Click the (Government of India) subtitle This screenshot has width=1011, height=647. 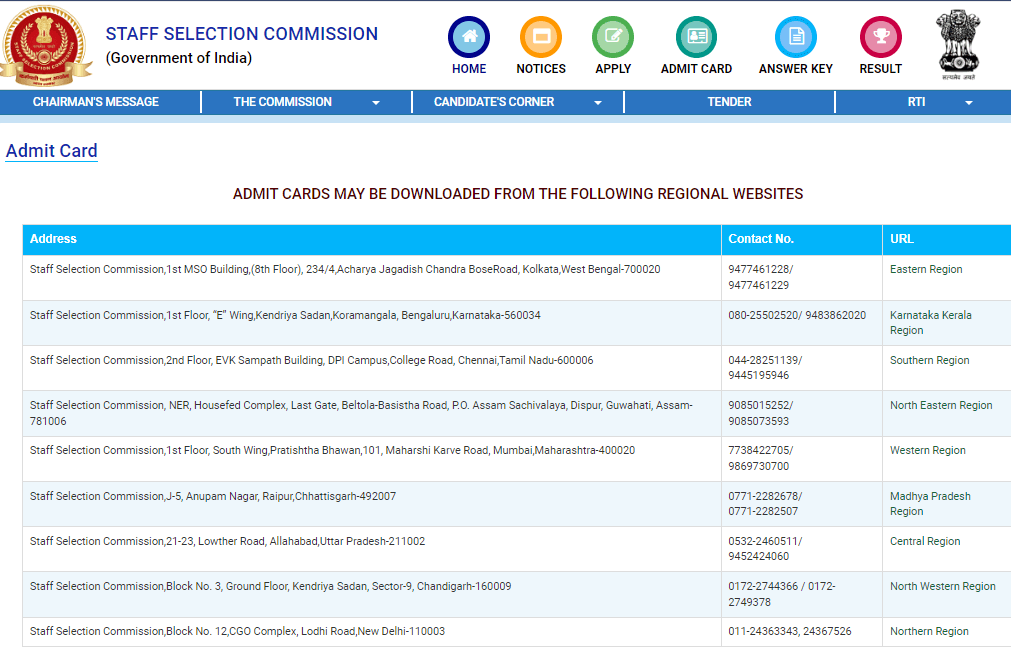point(179,58)
